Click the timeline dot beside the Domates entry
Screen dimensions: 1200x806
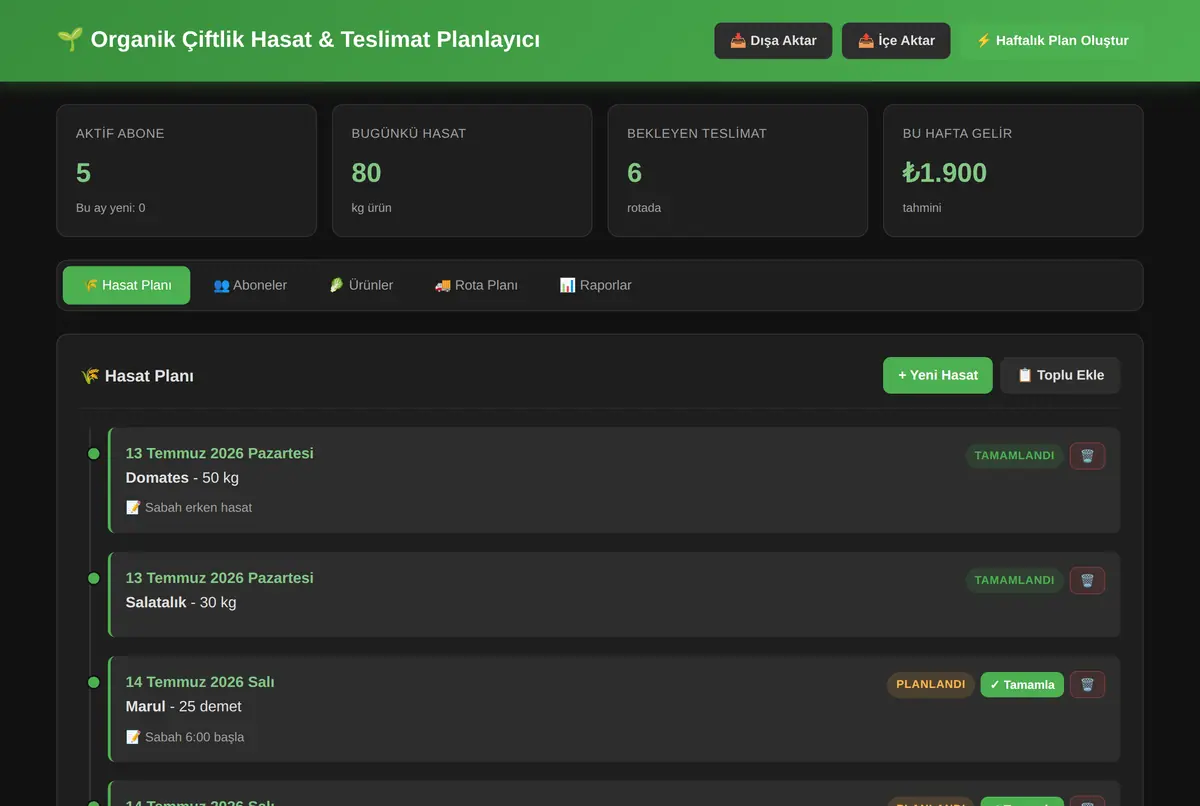94,454
